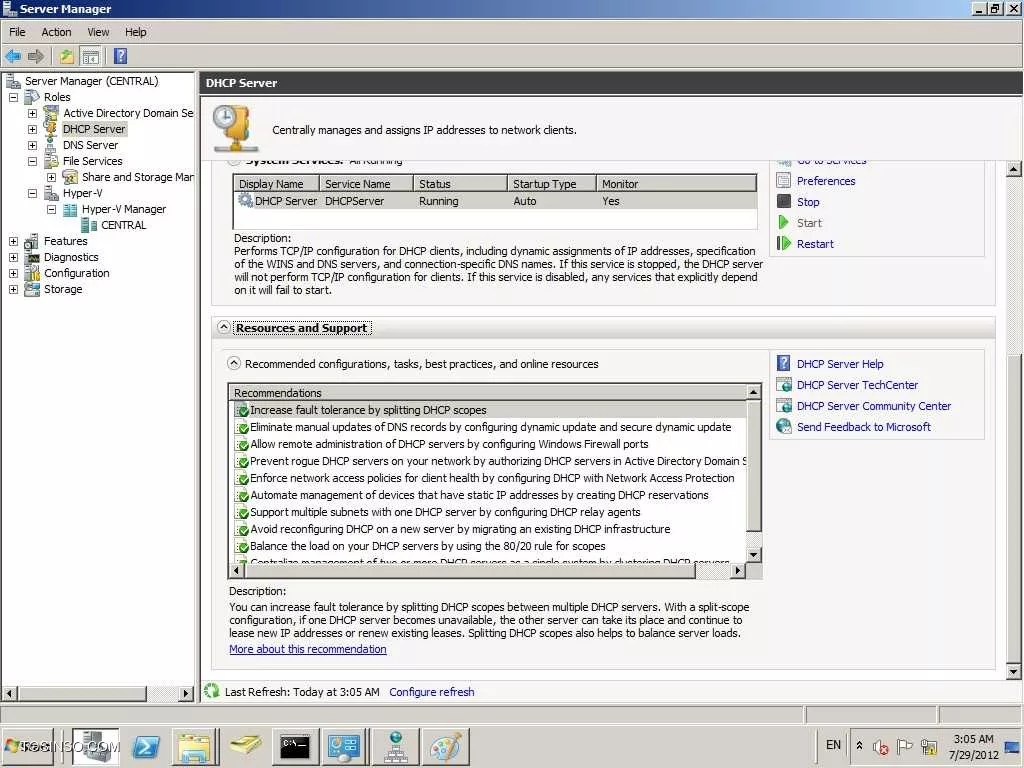1024x768 pixels.
Task: Expand the Share and Storage Management node
Action: (x=52, y=177)
